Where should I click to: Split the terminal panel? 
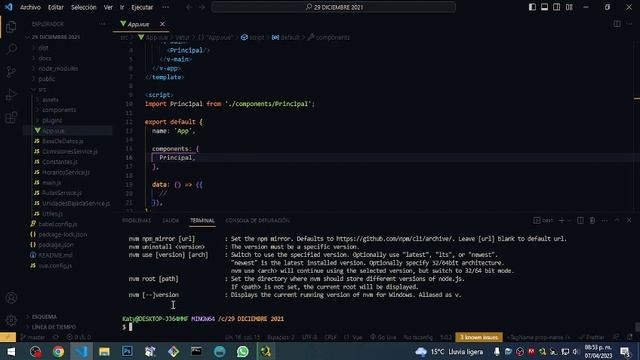pos(580,220)
